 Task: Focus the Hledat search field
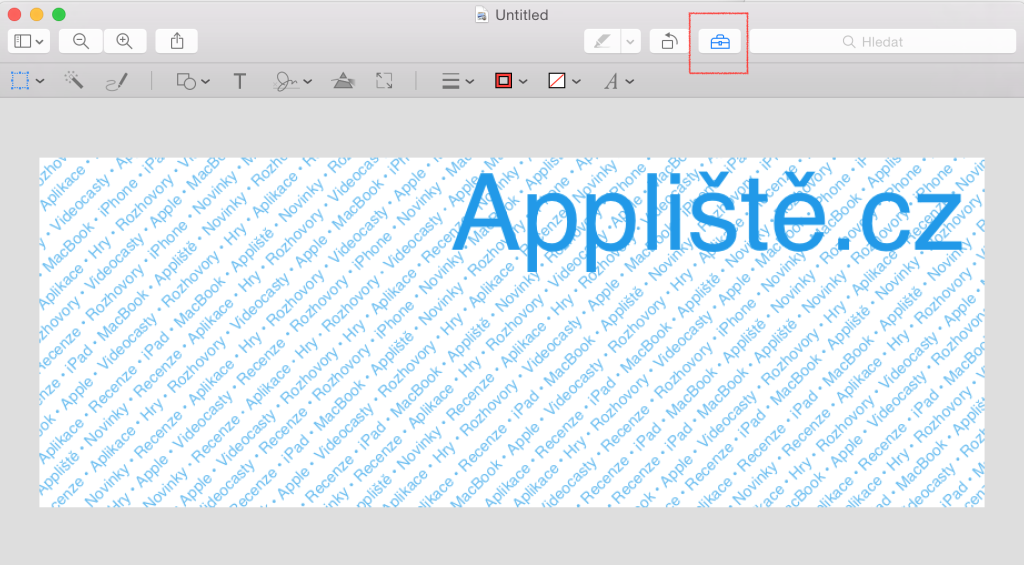[x=882, y=42]
